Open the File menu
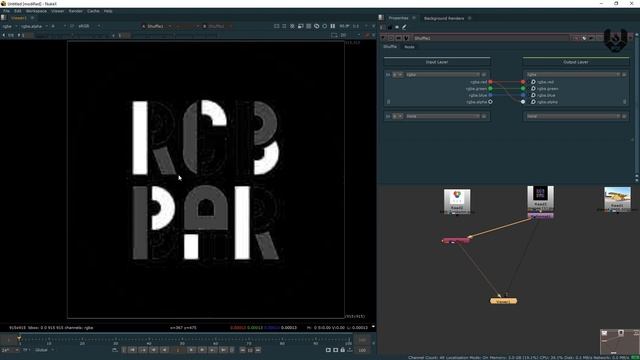This screenshot has height=360, width=640. (x=6, y=11)
